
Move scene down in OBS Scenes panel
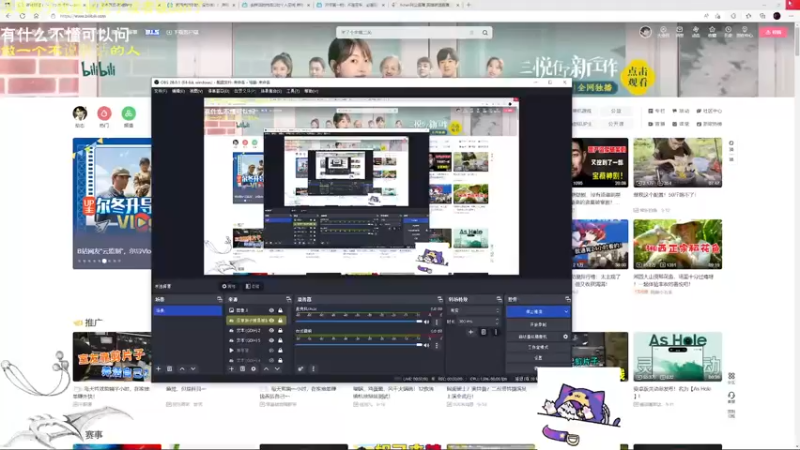click(193, 368)
